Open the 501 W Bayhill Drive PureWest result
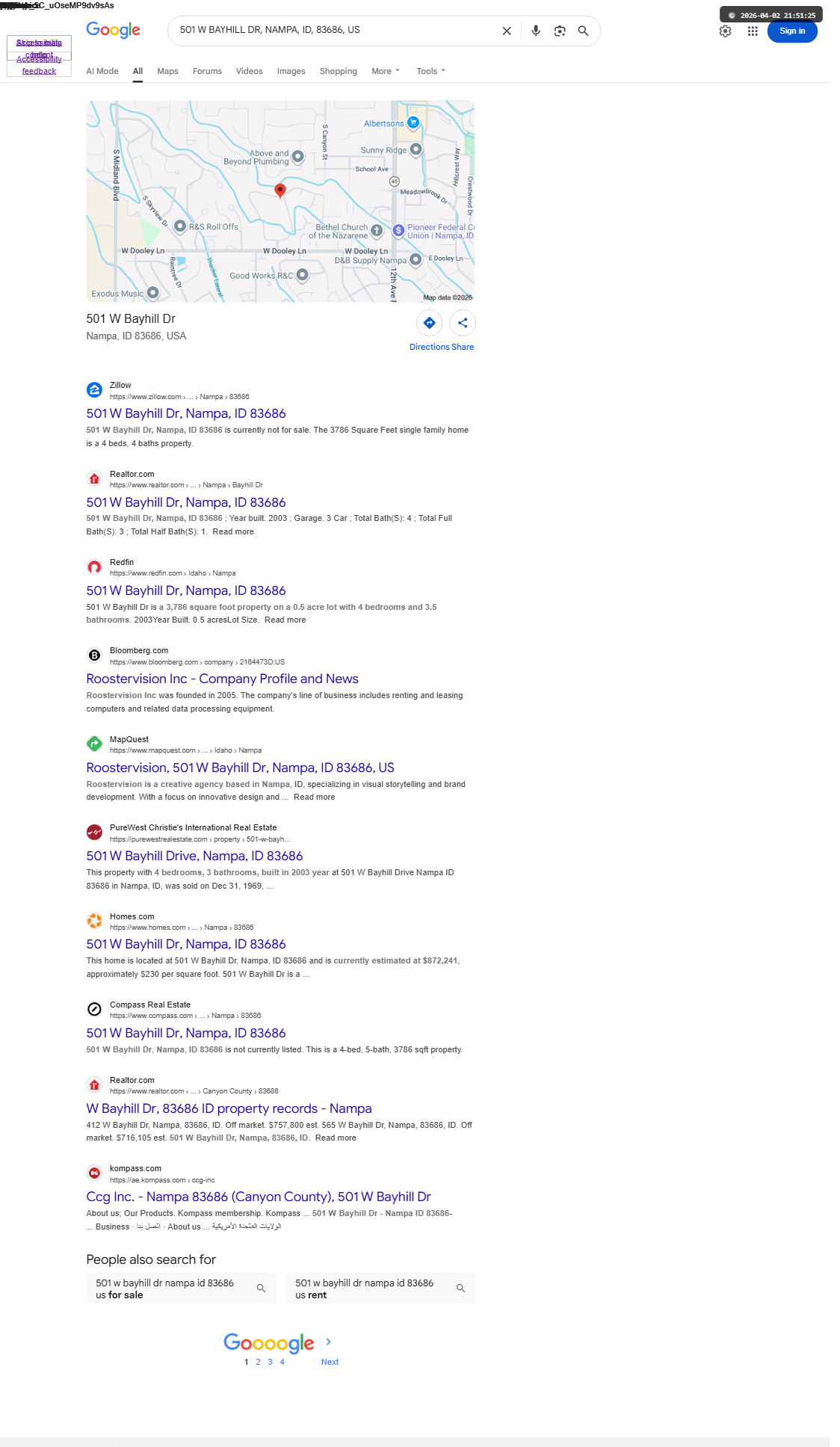 [194, 856]
